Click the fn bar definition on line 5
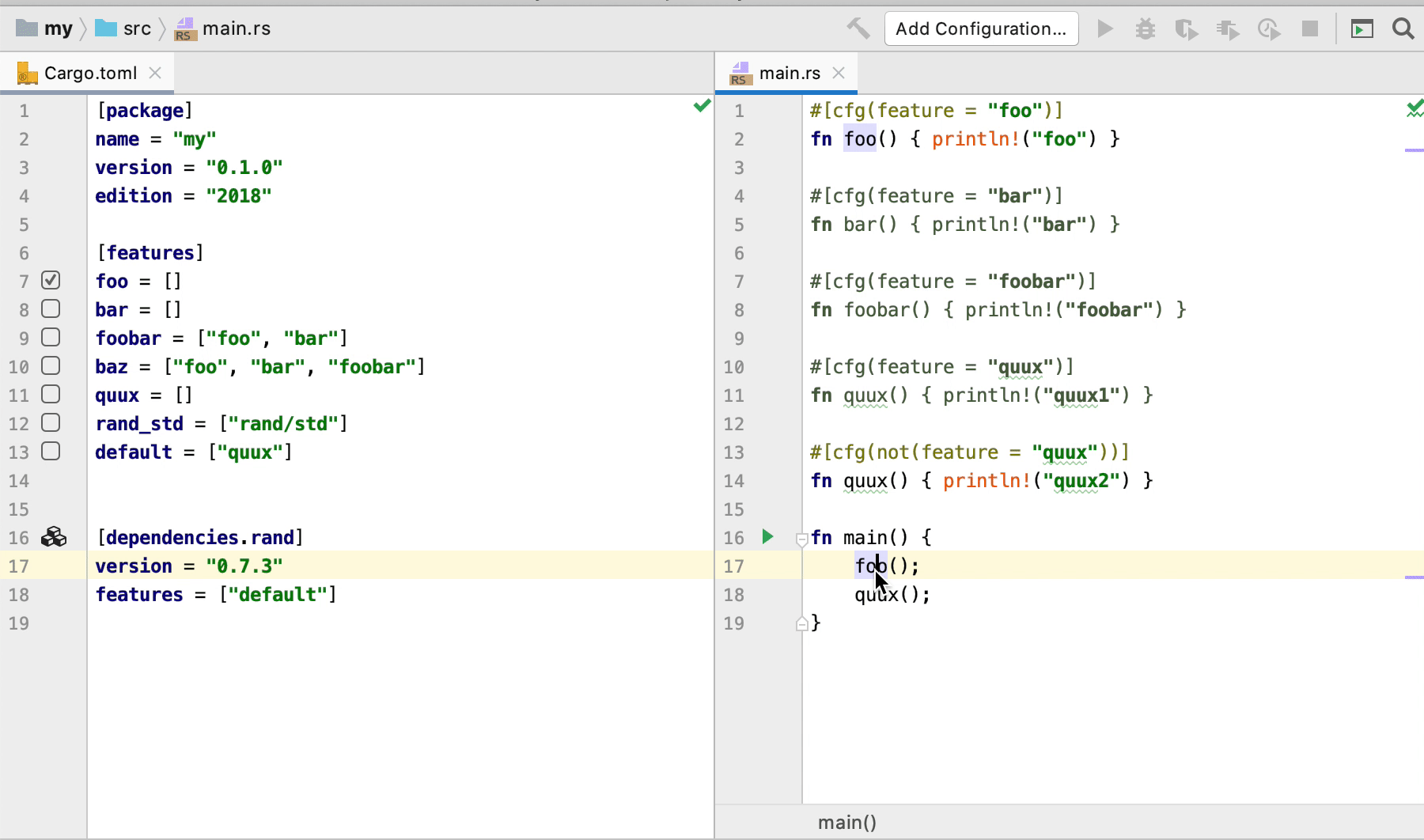This screenshot has height=840, width=1424. 965,225
